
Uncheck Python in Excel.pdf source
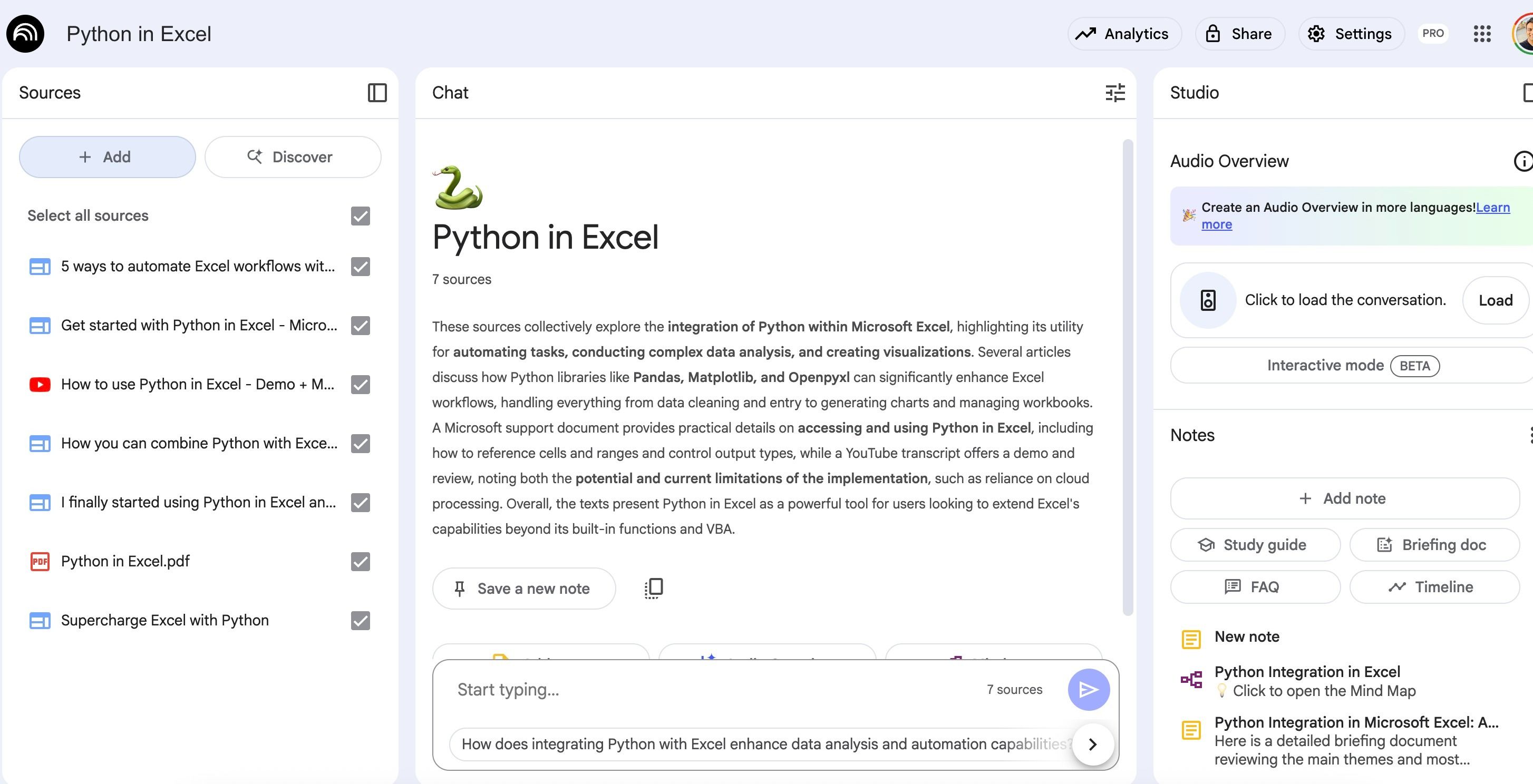tap(361, 562)
